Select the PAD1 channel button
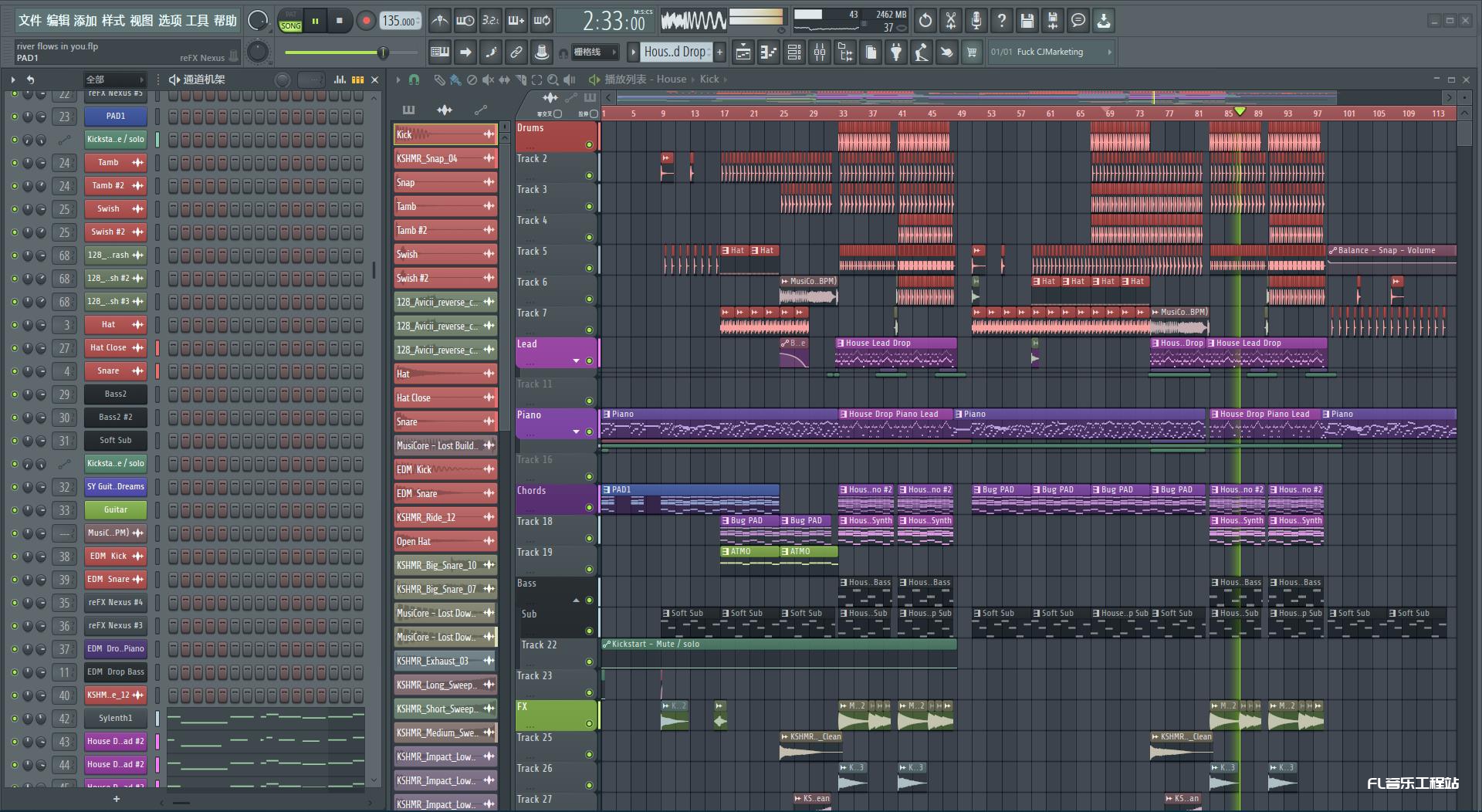1482x812 pixels. tap(116, 117)
